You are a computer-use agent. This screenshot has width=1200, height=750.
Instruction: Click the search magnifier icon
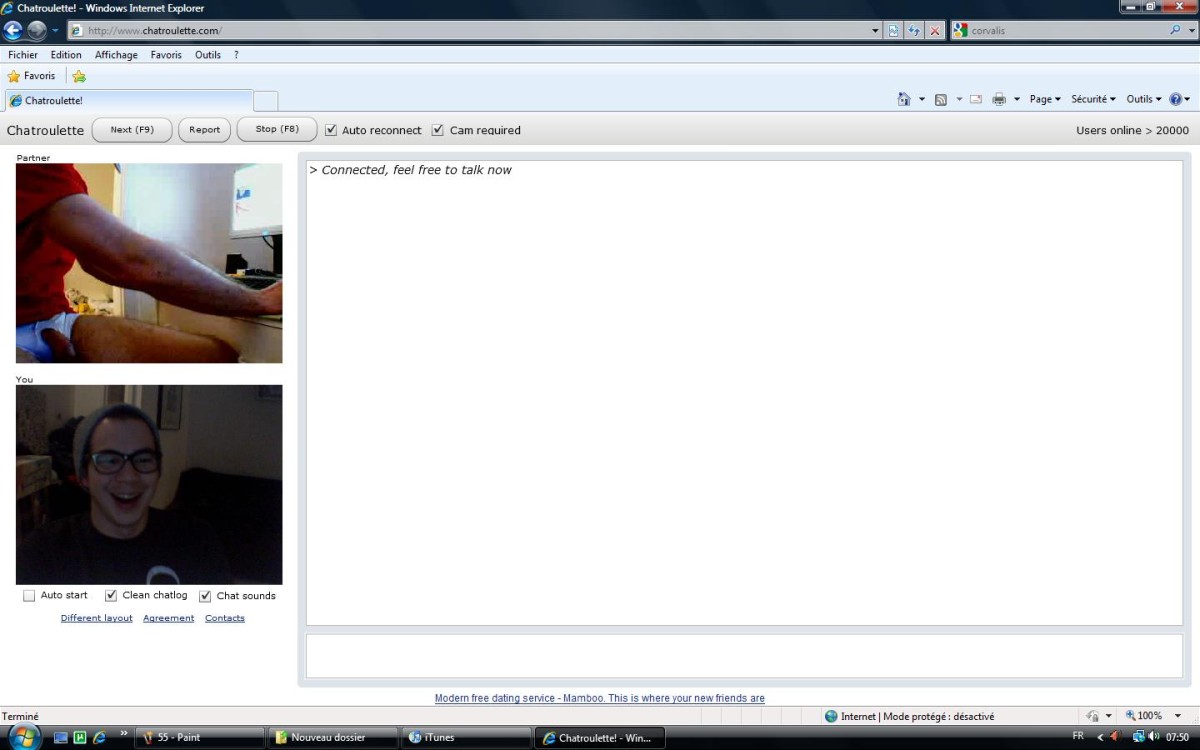[1176, 30]
